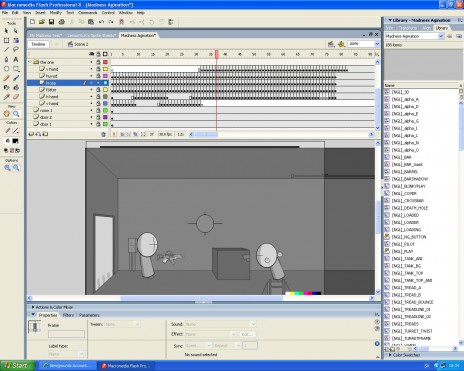Select the Zoom magnifier tool in View section
This screenshot has height=371, width=464.
pyautogui.click(x=16, y=114)
